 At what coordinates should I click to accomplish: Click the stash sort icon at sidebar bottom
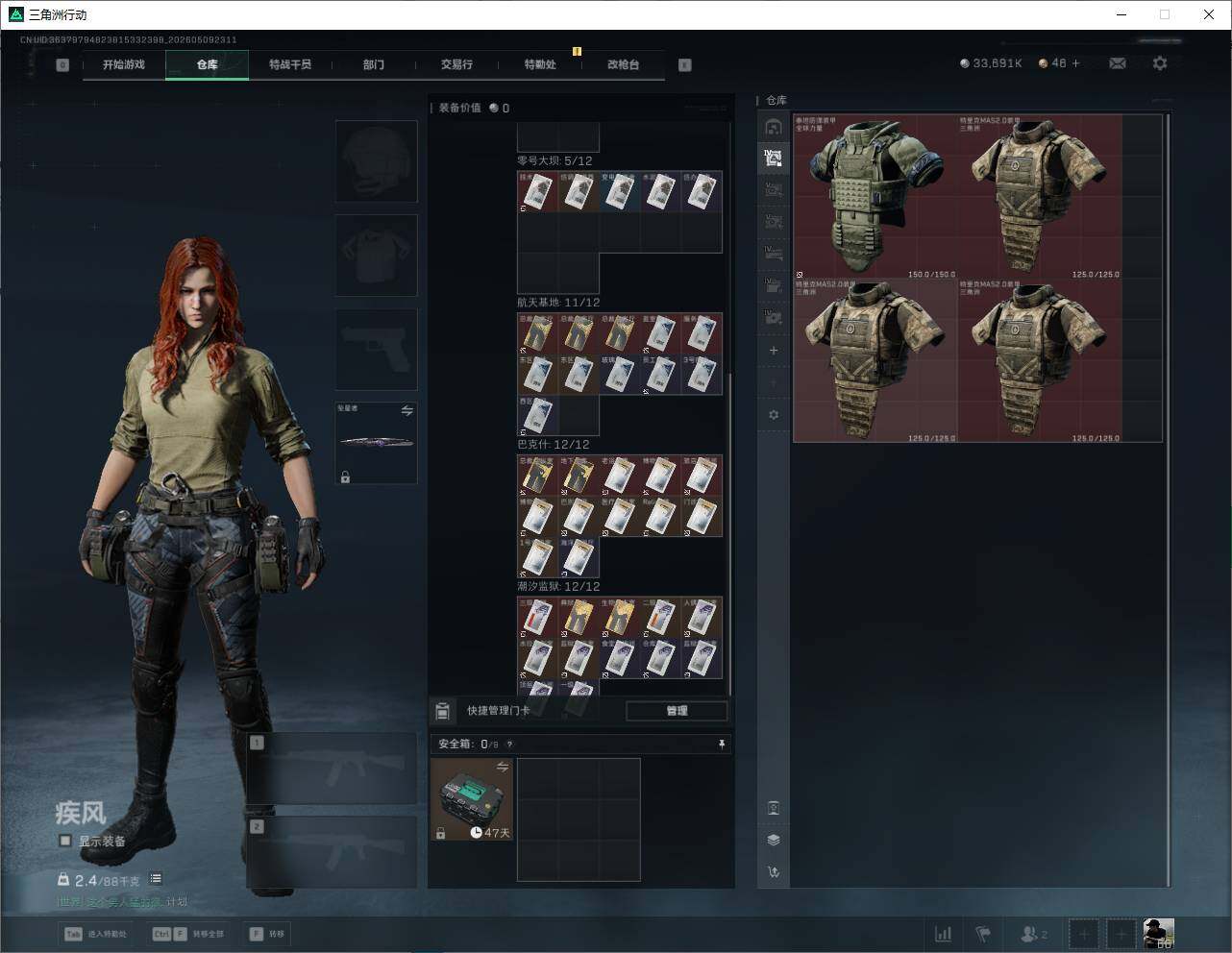pyautogui.click(x=774, y=872)
